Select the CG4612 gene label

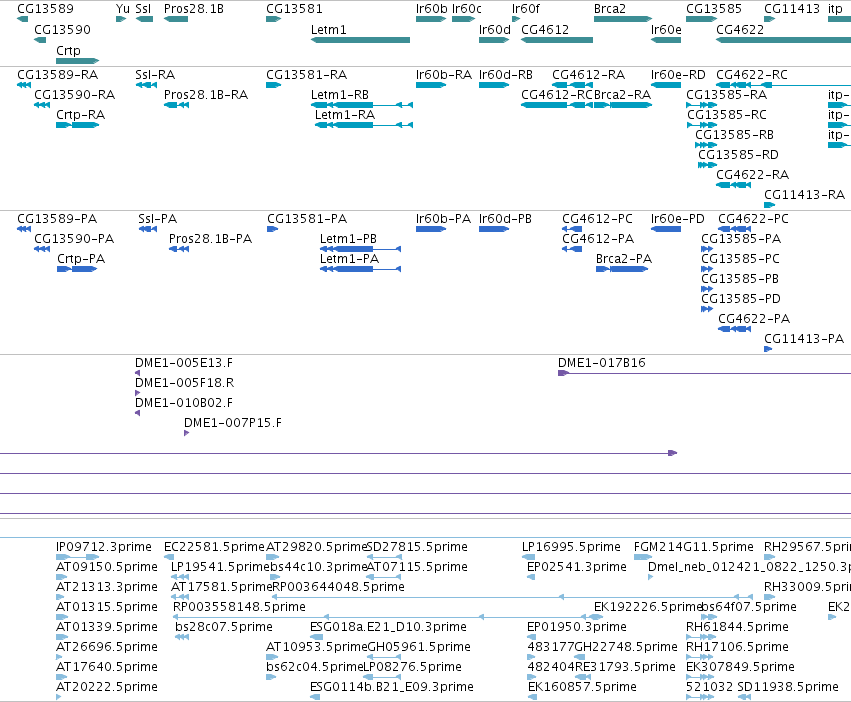click(545, 30)
